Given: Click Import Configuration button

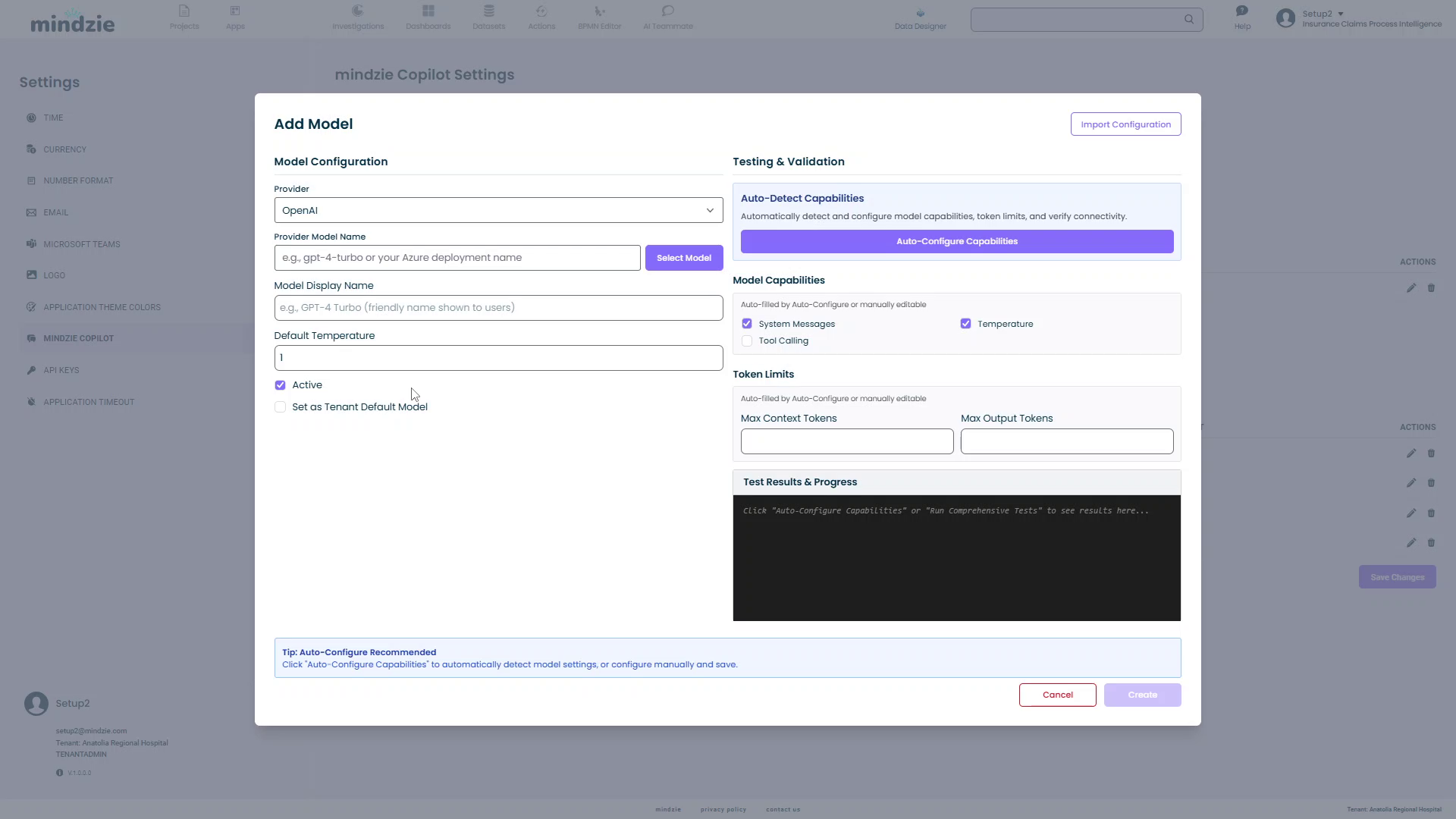Looking at the screenshot, I should pyautogui.click(x=1125, y=124).
